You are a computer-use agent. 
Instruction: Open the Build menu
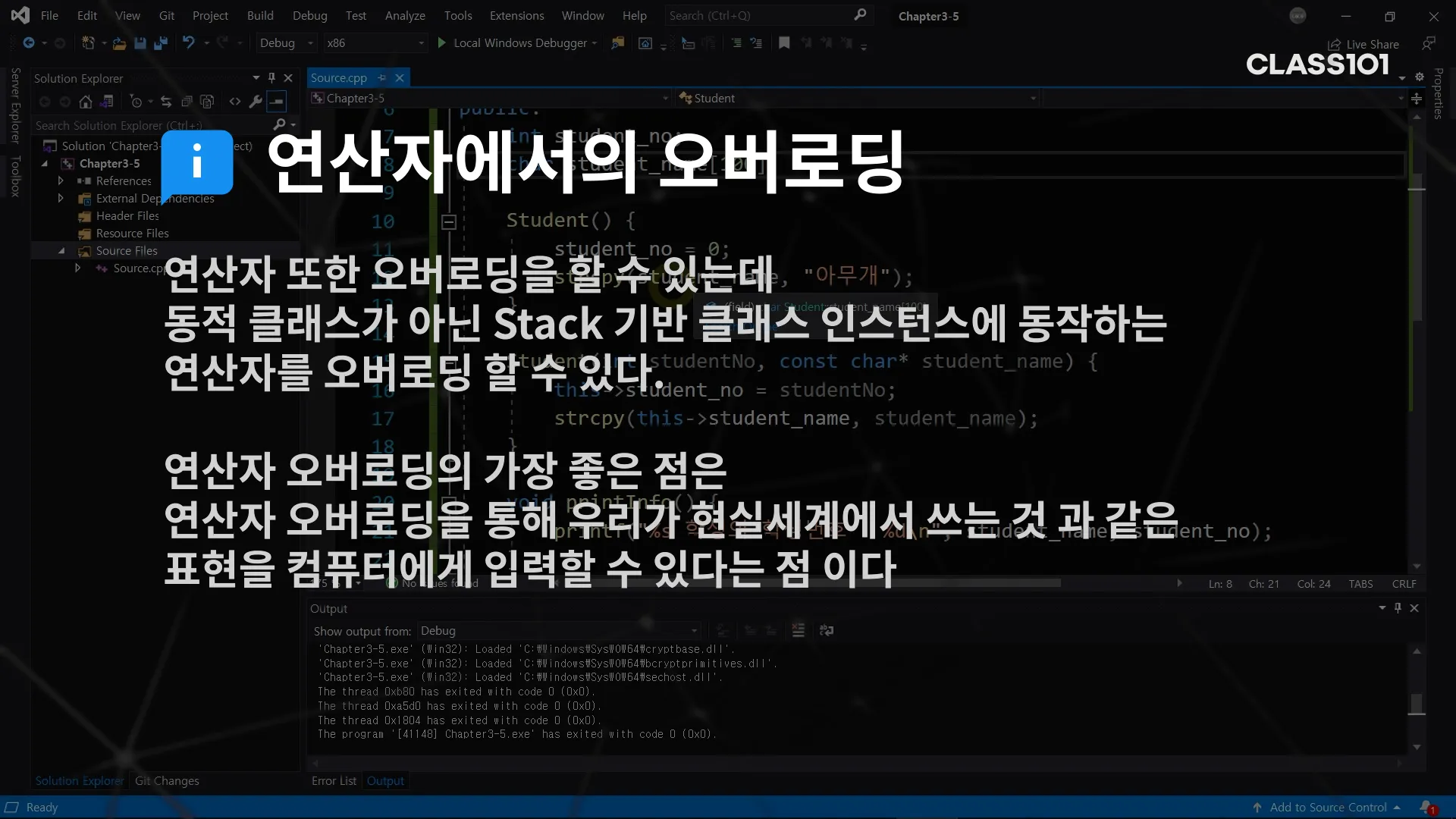260,15
